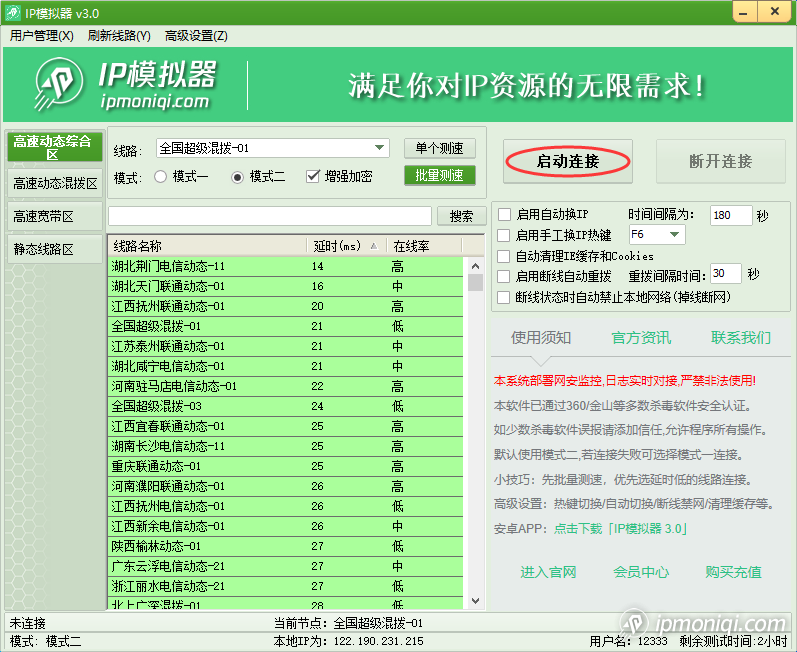
Task: Open the 高级设置(Z) menu
Action: (x=196, y=36)
